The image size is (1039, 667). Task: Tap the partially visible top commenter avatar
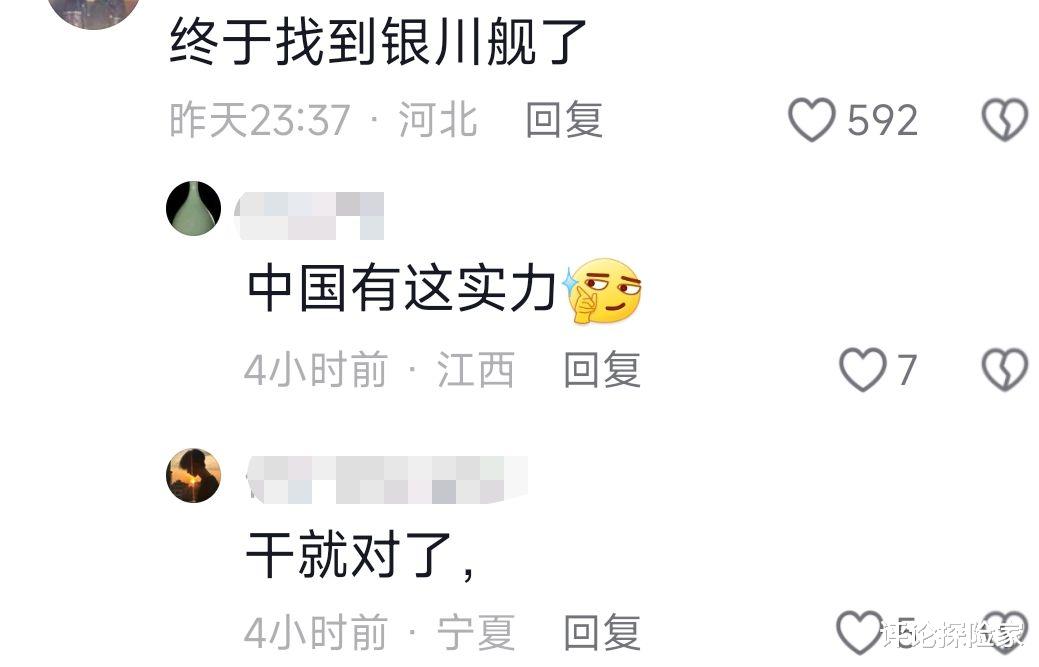point(96,10)
